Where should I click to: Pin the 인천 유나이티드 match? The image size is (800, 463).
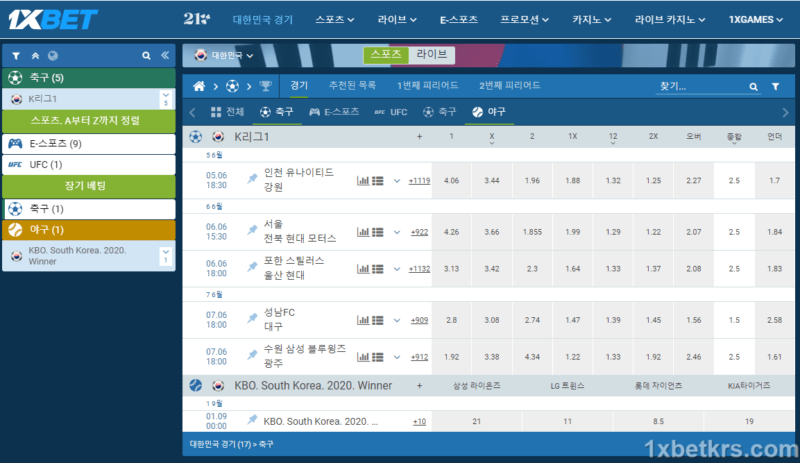252,179
